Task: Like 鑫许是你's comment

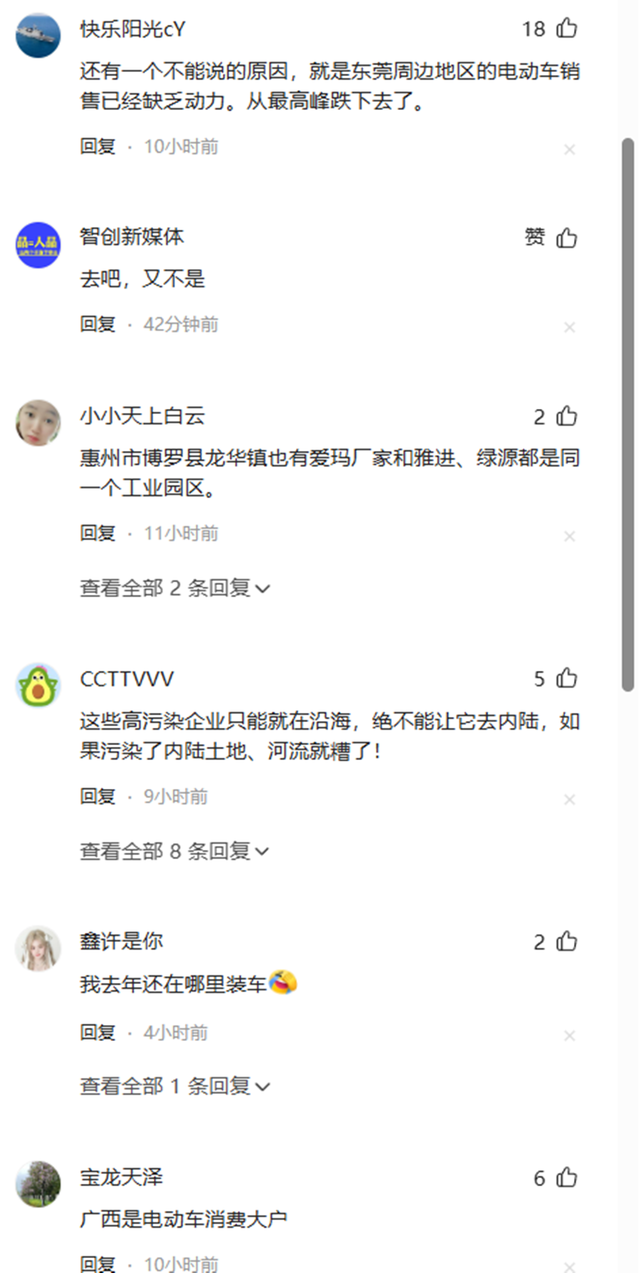Action: click(x=567, y=942)
